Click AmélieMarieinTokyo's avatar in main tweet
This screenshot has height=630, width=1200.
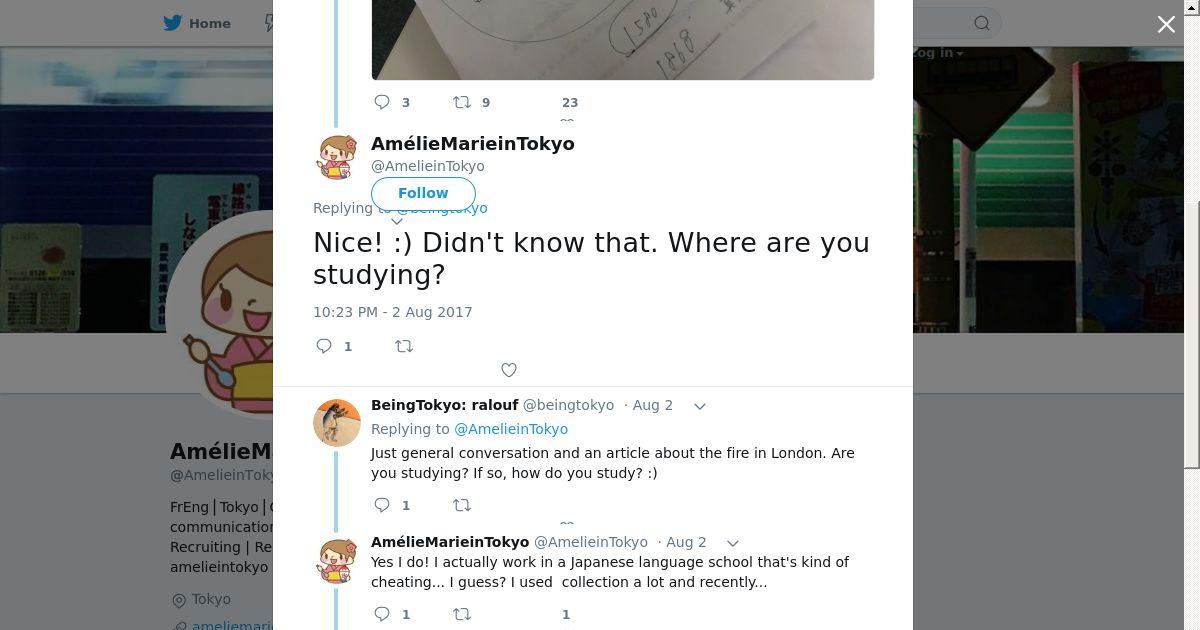337,157
